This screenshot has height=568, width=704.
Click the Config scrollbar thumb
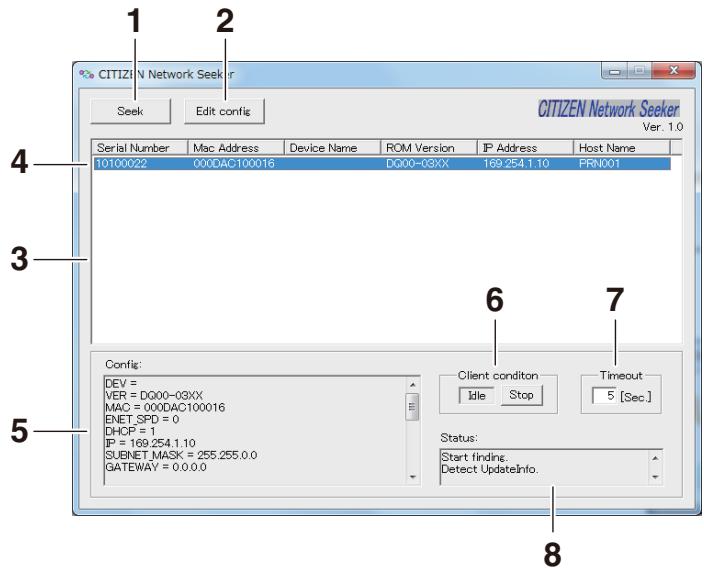pyautogui.click(x=412, y=407)
